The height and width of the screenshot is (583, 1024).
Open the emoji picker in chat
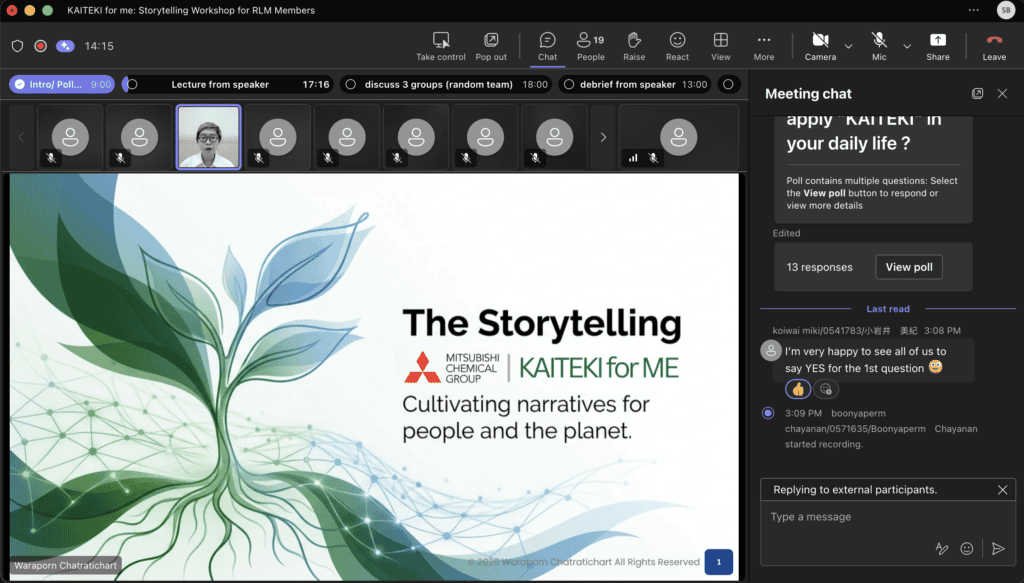click(967, 548)
